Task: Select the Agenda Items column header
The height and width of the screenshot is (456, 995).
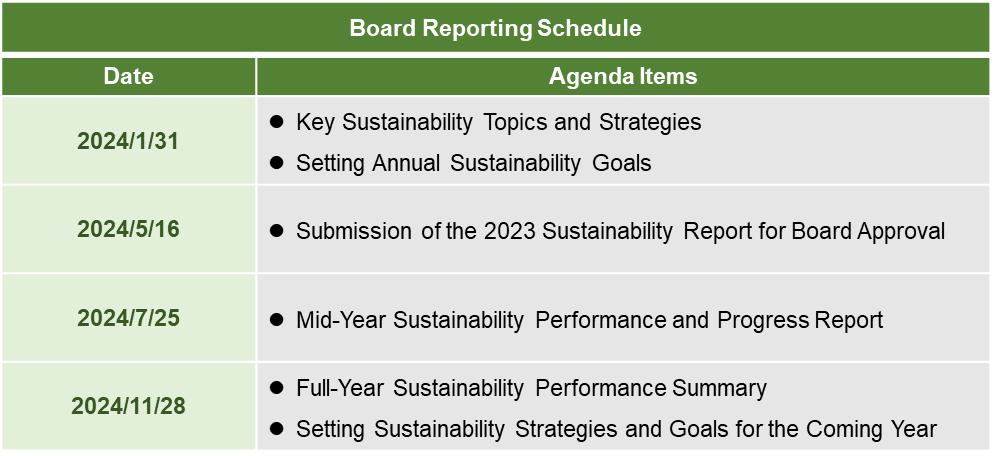Action: coord(623,76)
